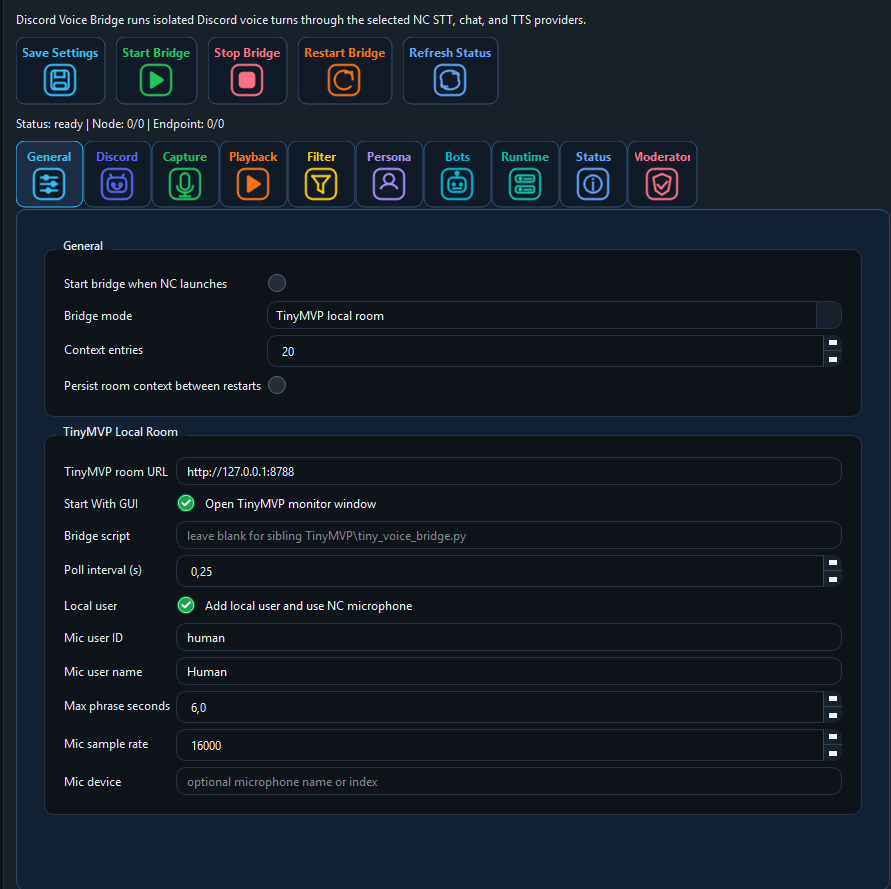Open the Persona tab person icon
The width and height of the screenshot is (891, 889).
click(x=389, y=184)
